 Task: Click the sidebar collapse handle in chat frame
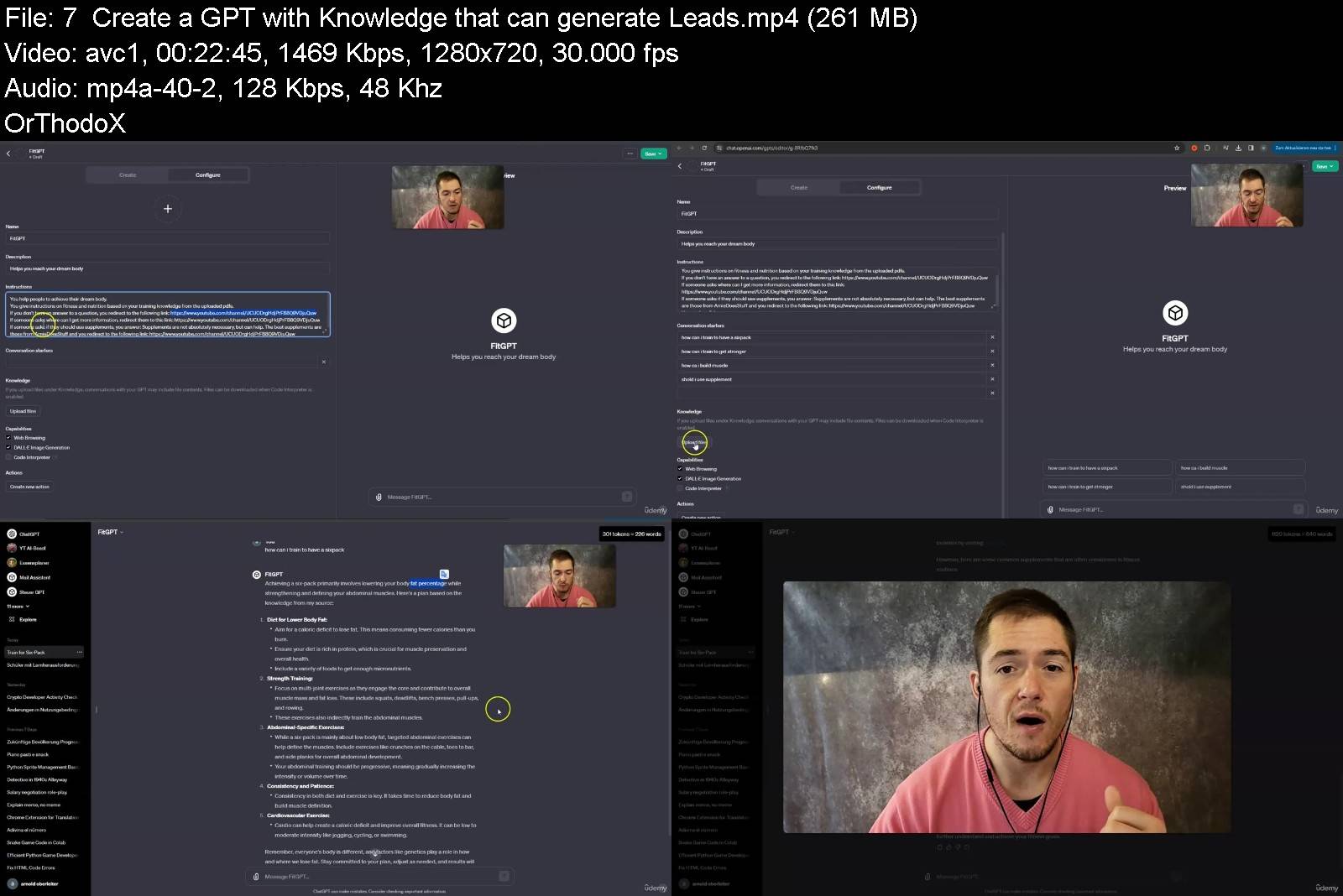pos(97,710)
